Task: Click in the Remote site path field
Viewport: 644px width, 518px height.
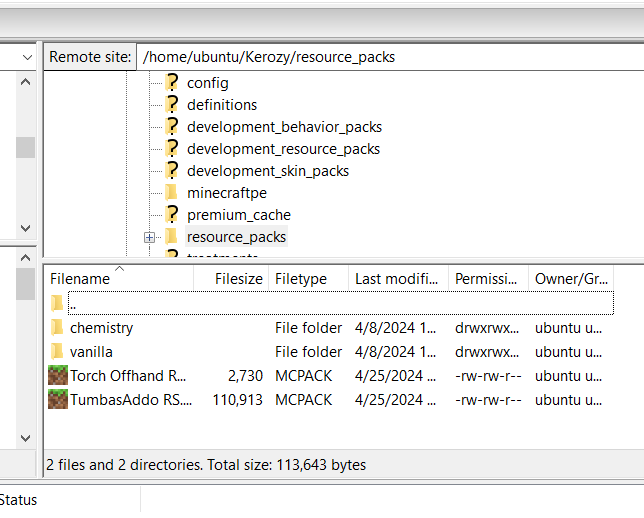Action: [x=380, y=57]
